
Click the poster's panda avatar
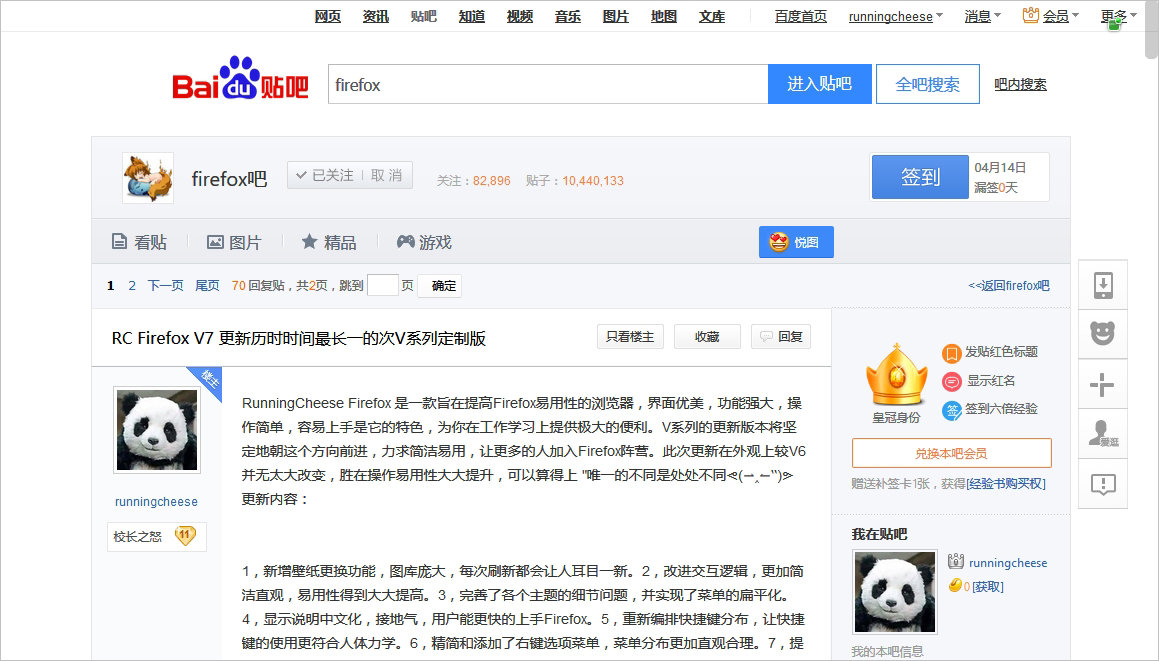(x=157, y=430)
